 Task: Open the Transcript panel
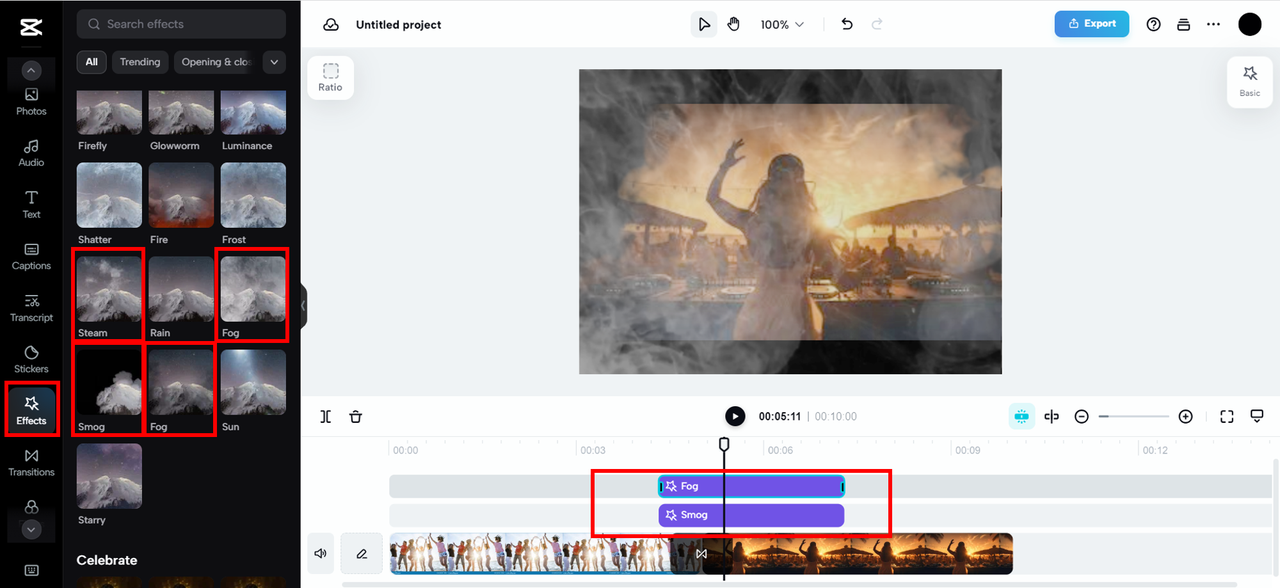[30, 309]
